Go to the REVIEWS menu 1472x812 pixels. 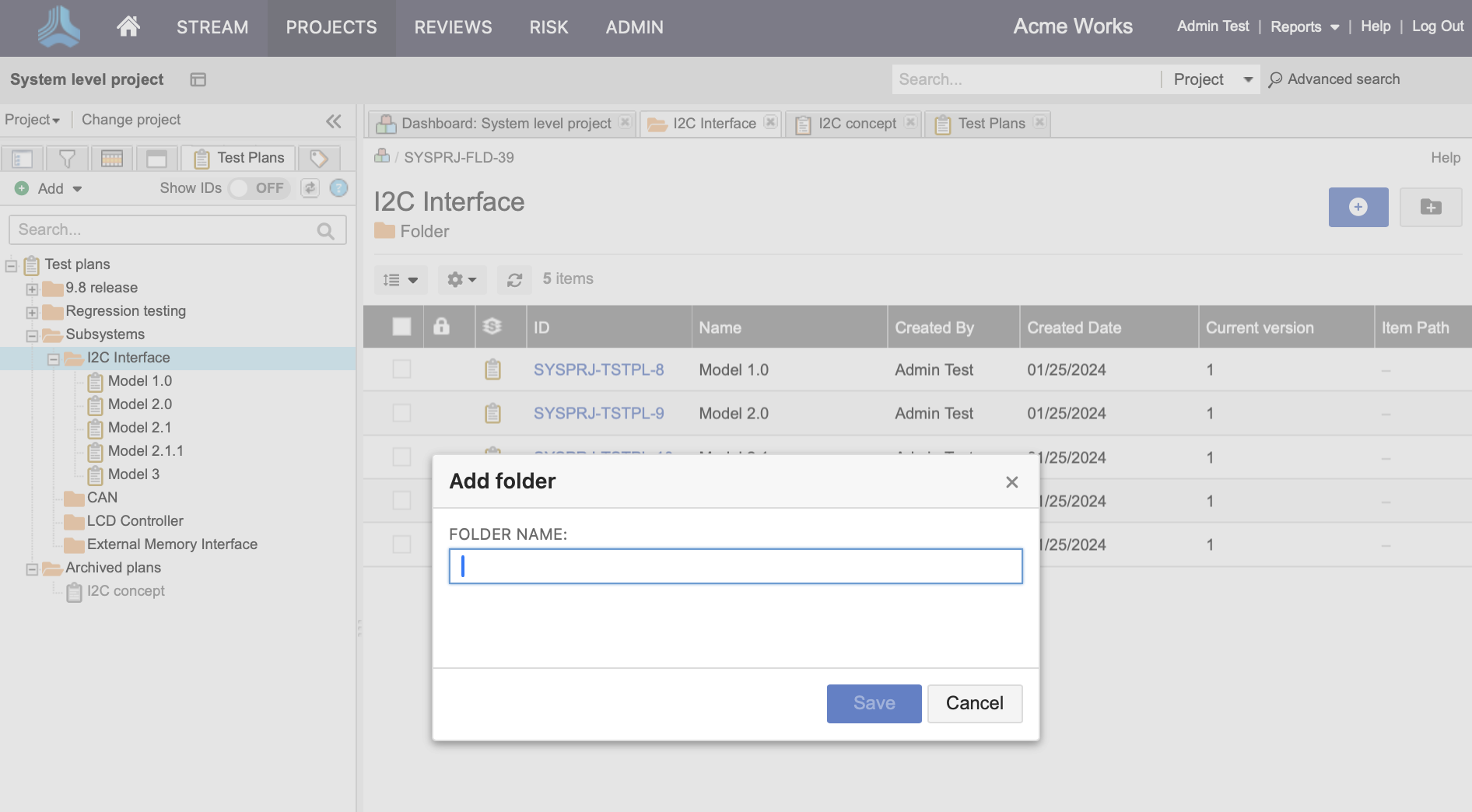tap(453, 27)
